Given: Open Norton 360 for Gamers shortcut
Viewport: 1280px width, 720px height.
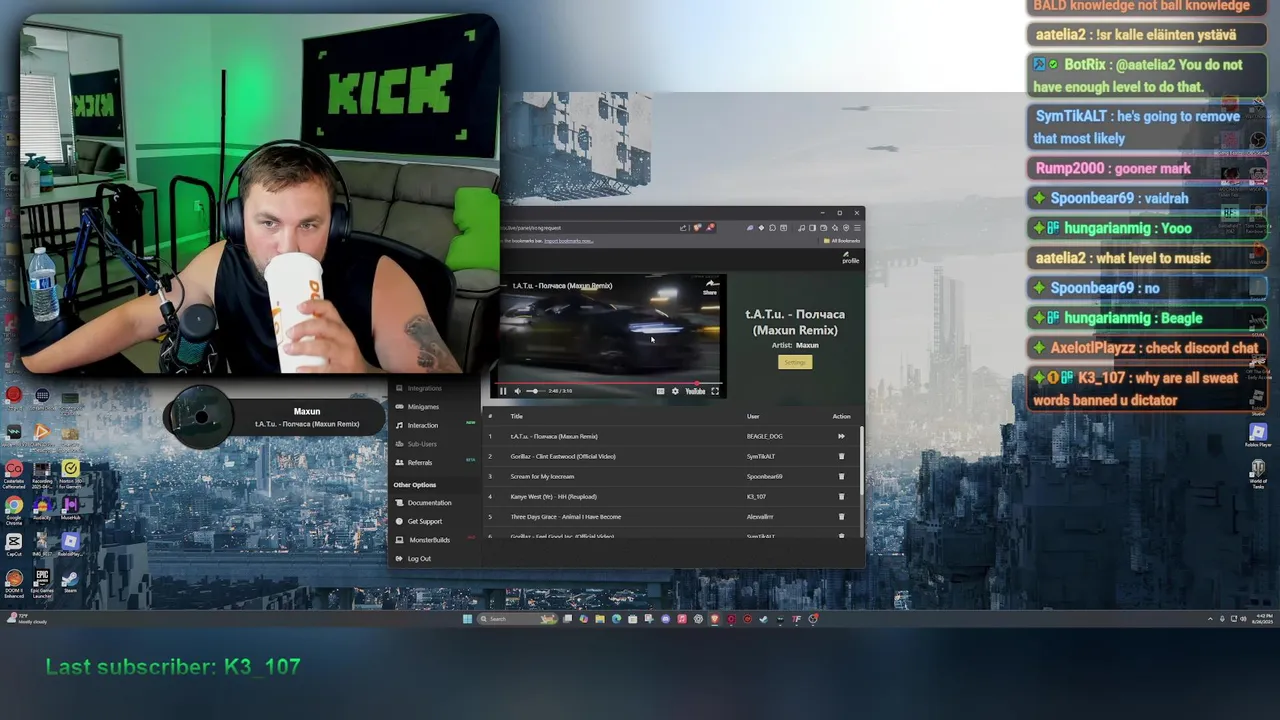Looking at the screenshot, I should click(x=70, y=472).
